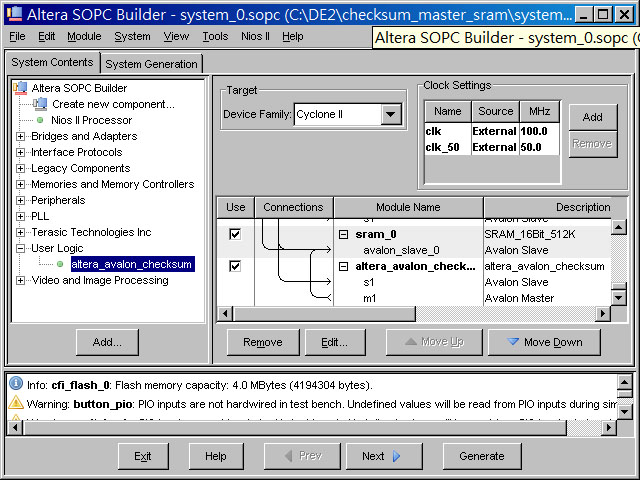This screenshot has height=480, width=640.
Task: Open the Edit menu
Action: point(47,37)
